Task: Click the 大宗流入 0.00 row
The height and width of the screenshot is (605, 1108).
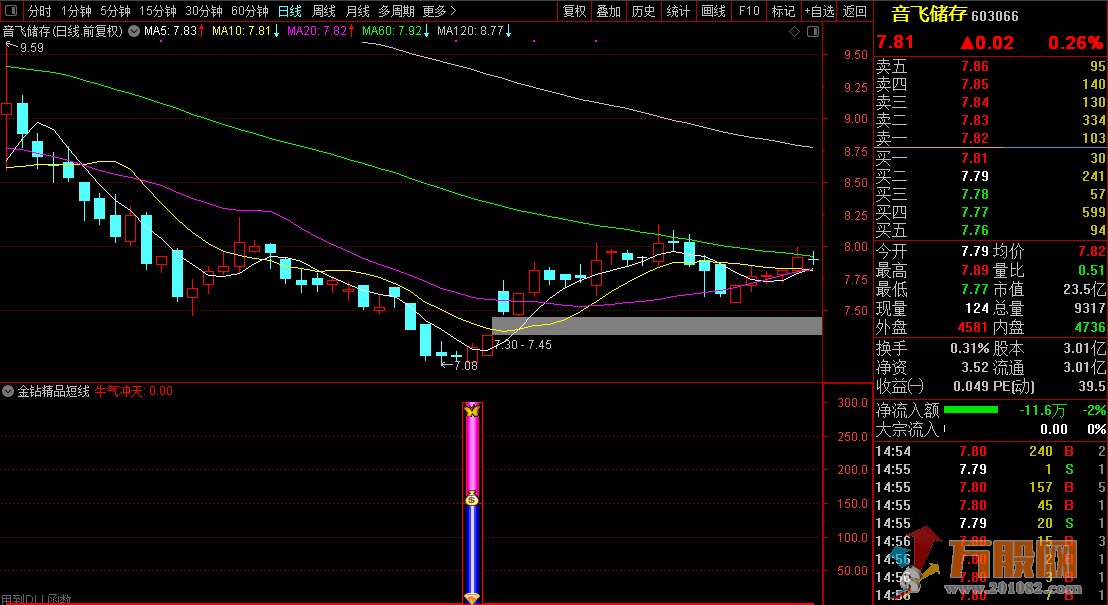Action: click(991, 428)
